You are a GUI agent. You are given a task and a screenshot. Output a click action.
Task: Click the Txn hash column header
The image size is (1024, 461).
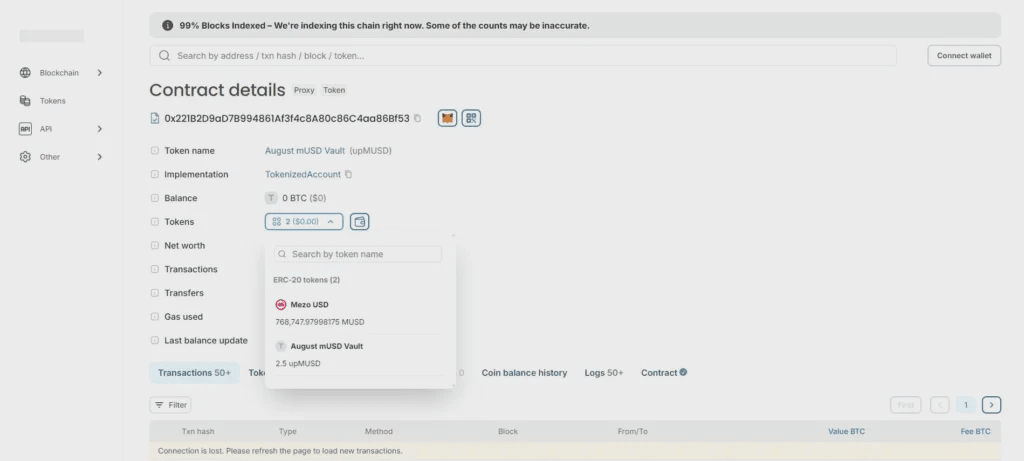click(x=198, y=431)
